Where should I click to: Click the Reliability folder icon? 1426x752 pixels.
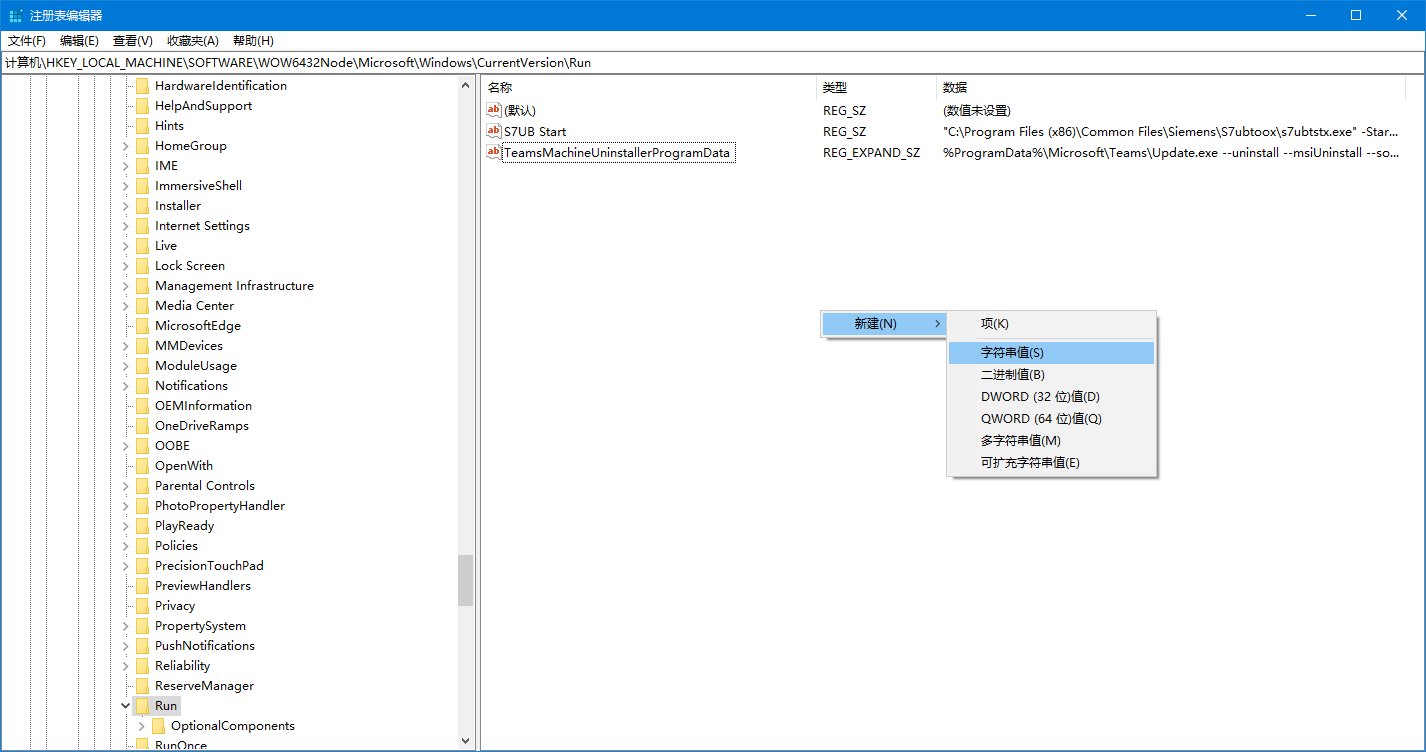click(142, 666)
